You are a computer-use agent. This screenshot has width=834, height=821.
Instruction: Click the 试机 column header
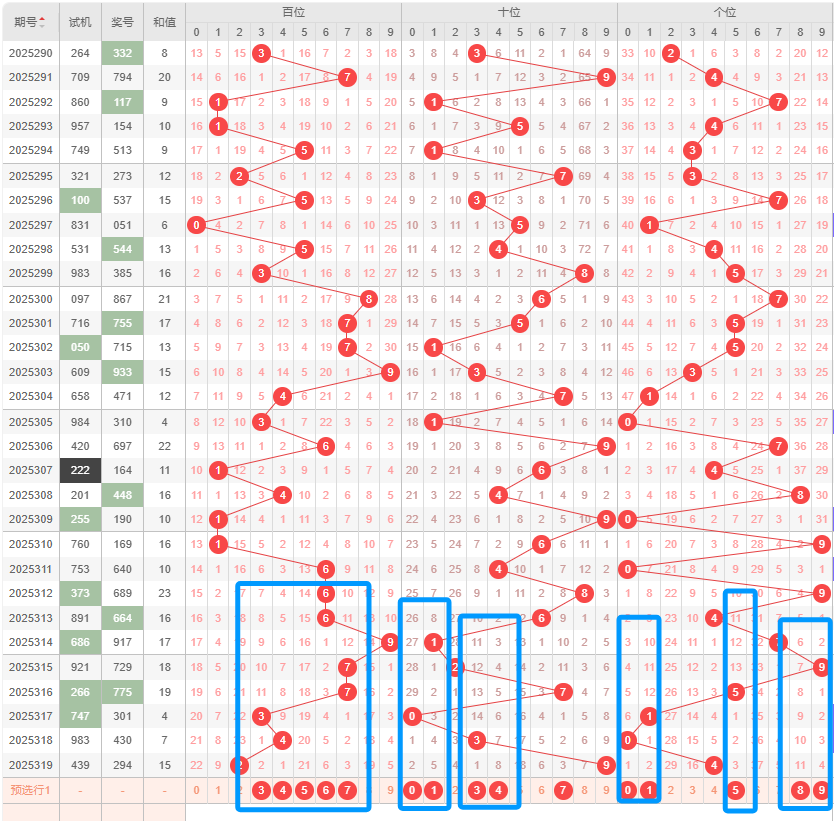click(x=80, y=22)
